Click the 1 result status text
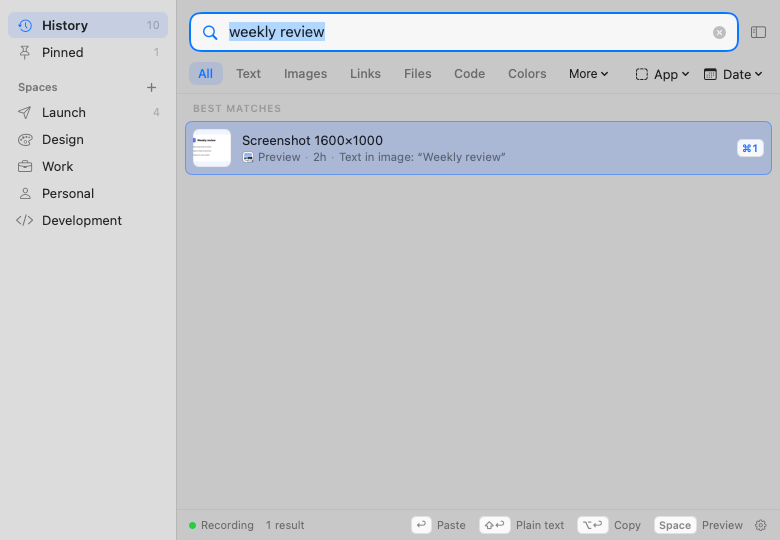The height and width of the screenshot is (540, 780). coord(285,525)
